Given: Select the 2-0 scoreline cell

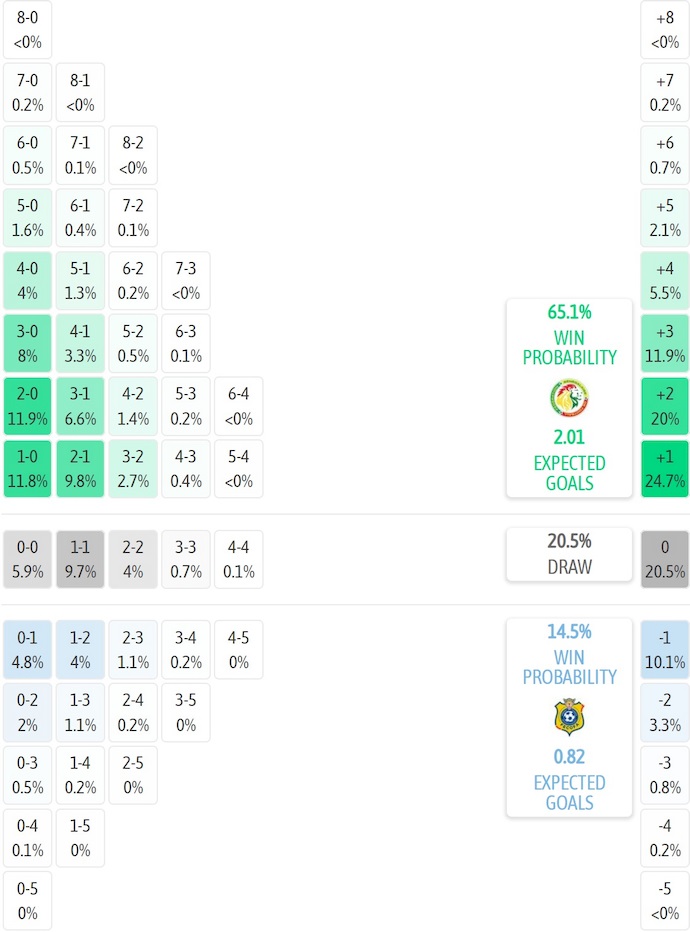Looking at the screenshot, I should (28, 406).
